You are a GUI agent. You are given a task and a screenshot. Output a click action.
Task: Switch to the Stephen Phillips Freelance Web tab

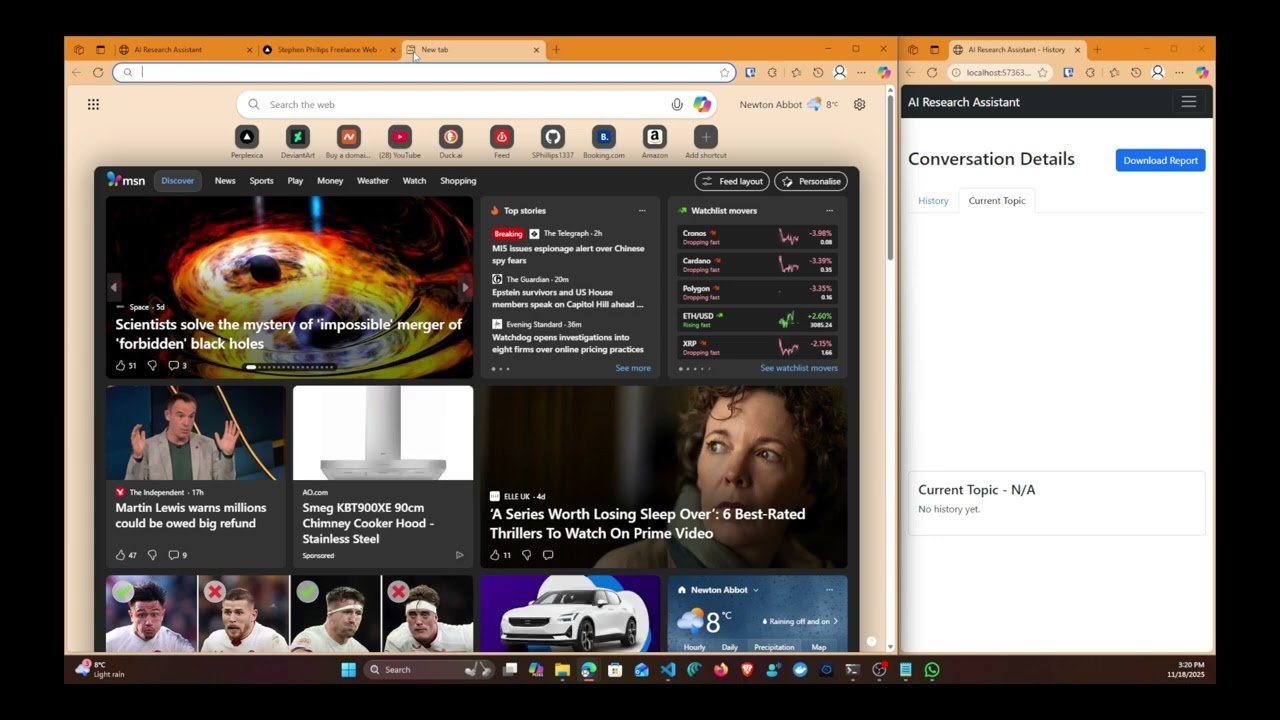330,49
